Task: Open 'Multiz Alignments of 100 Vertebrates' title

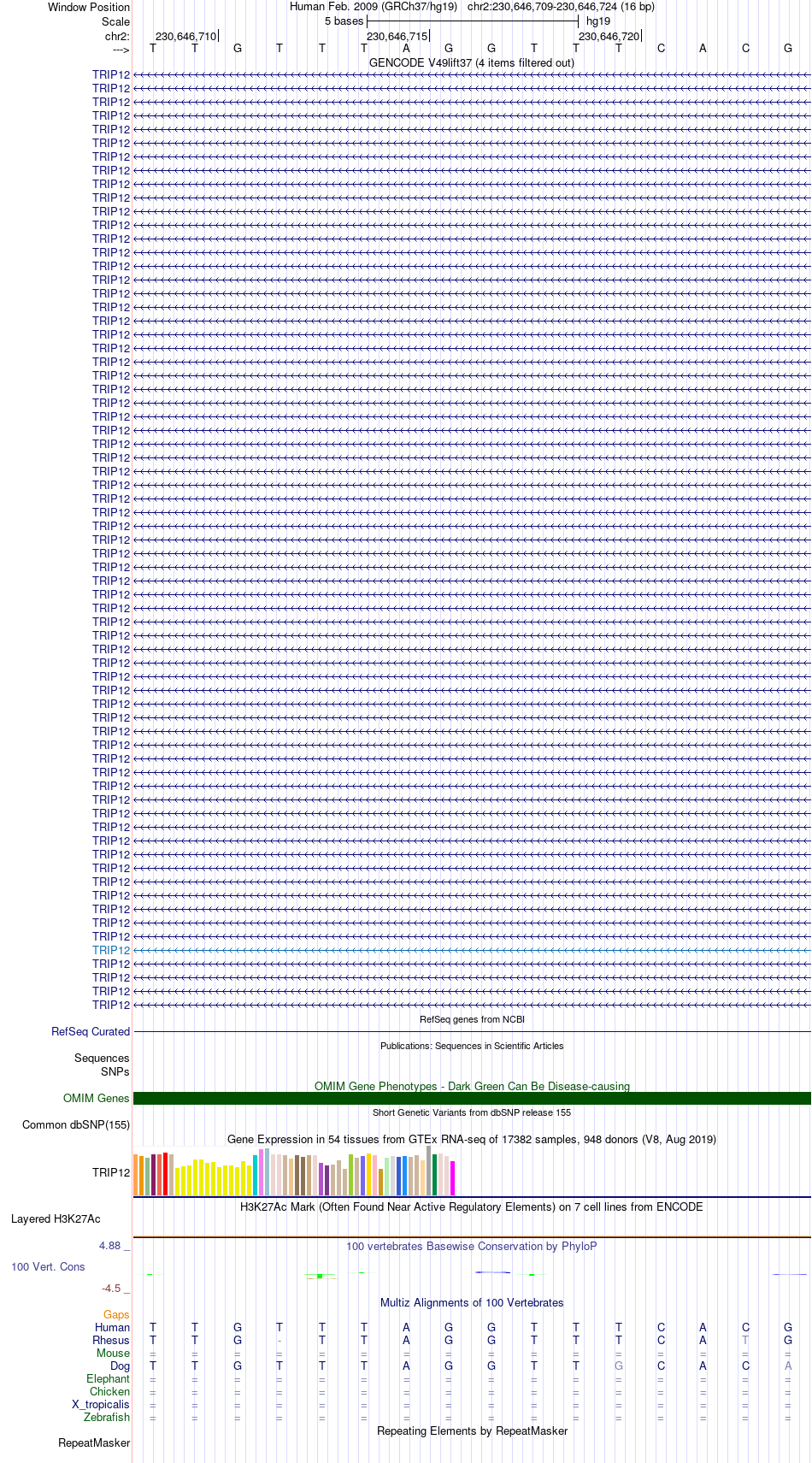Action: coord(472,1303)
